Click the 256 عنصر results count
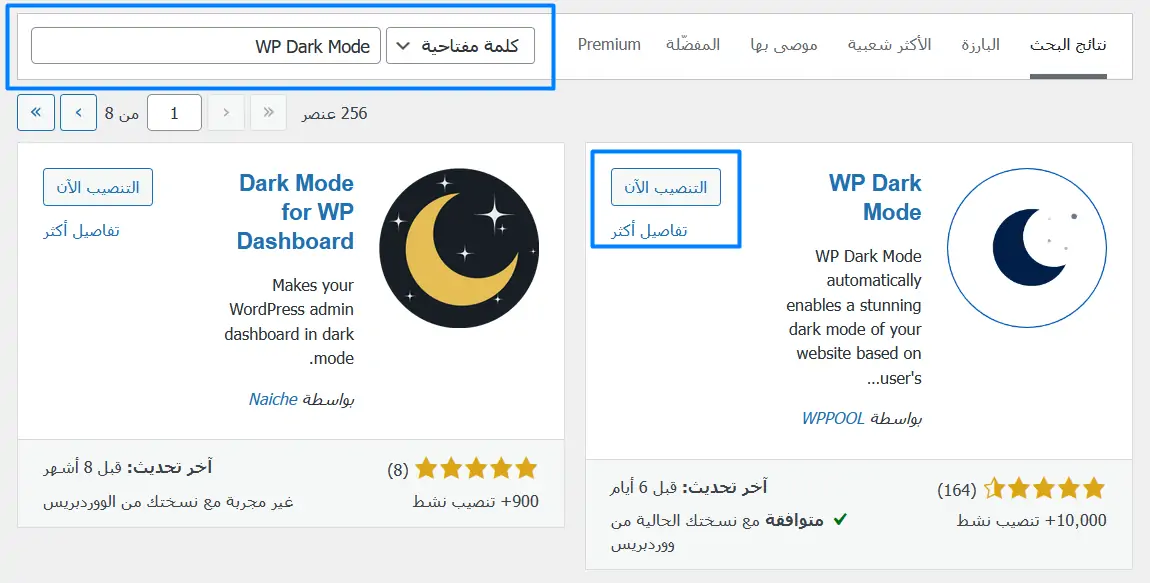 point(334,113)
